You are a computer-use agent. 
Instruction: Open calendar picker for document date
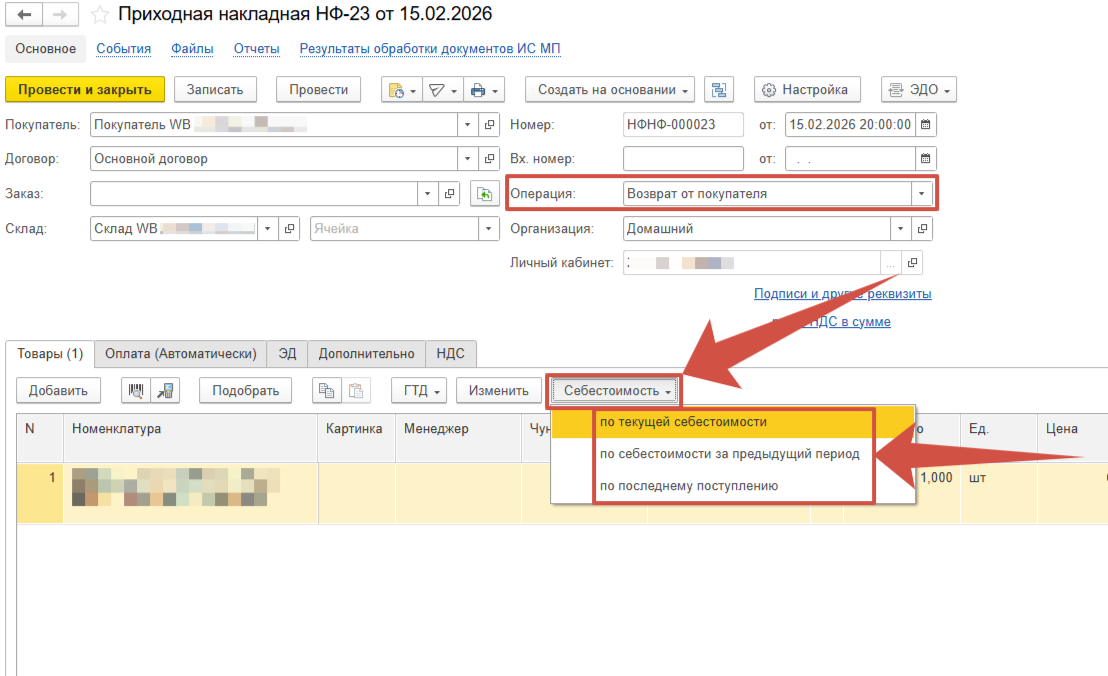pyautogui.click(x=926, y=125)
